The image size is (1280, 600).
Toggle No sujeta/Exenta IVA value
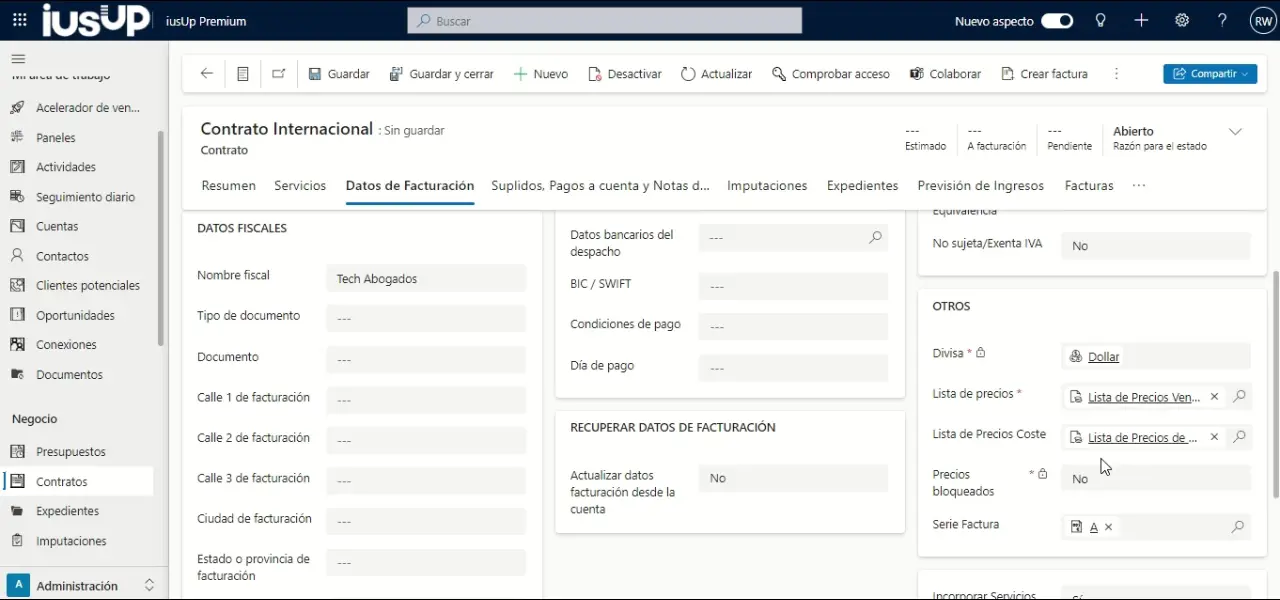(x=1154, y=246)
